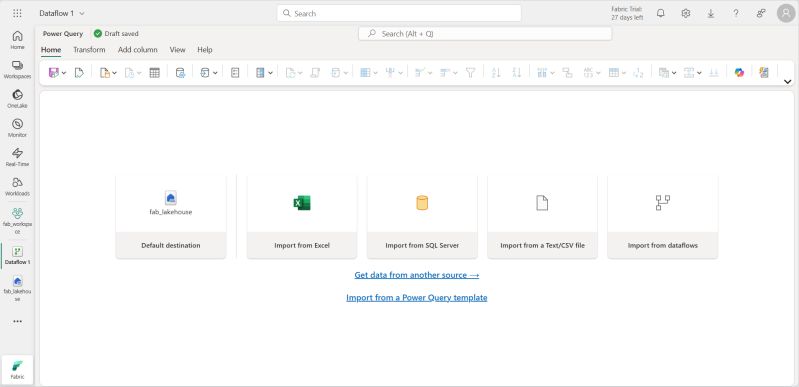Select the Import from SQL Server card
Viewport: 799px width, 387px height.
tap(422, 217)
